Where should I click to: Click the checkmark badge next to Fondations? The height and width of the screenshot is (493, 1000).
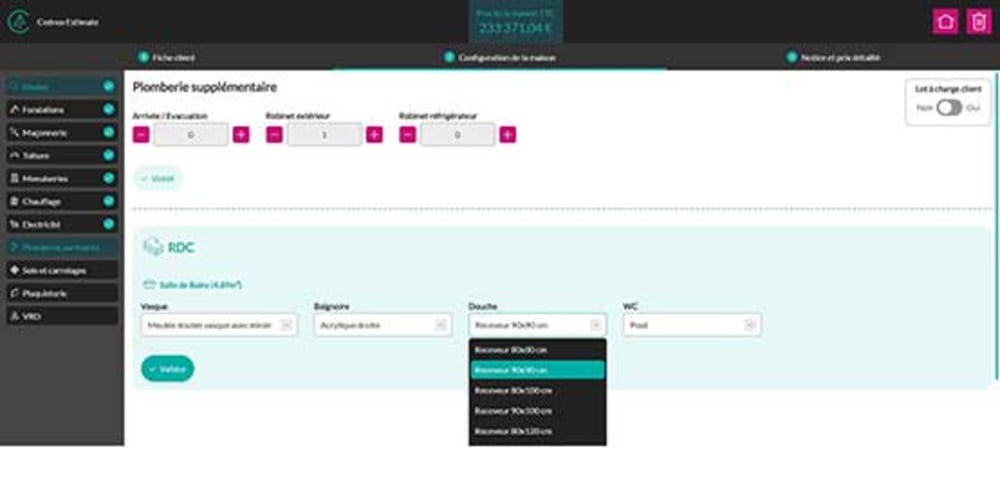[x=108, y=109]
